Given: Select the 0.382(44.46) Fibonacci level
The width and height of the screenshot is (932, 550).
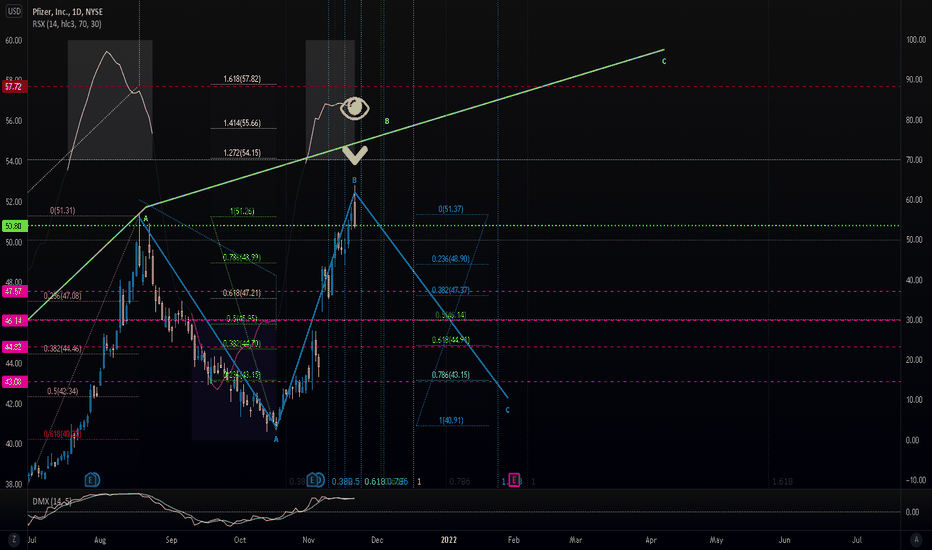Looking at the screenshot, I should click(62, 348).
